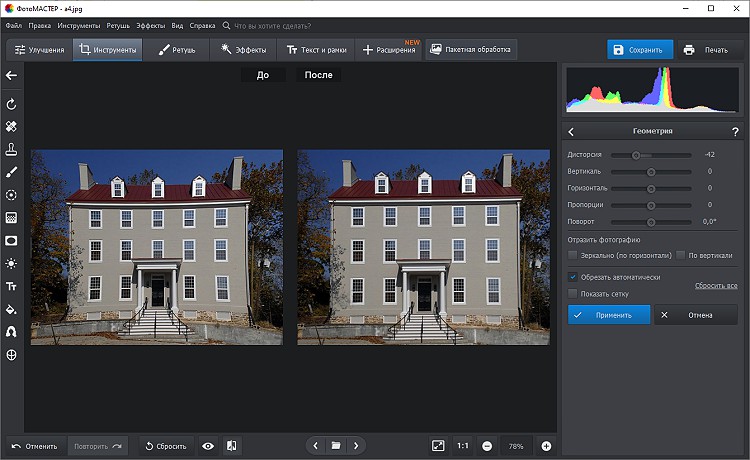750x460 pixels.
Task: Uncheck Обрезать автоматически checkbox
Action: (x=573, y=277)
